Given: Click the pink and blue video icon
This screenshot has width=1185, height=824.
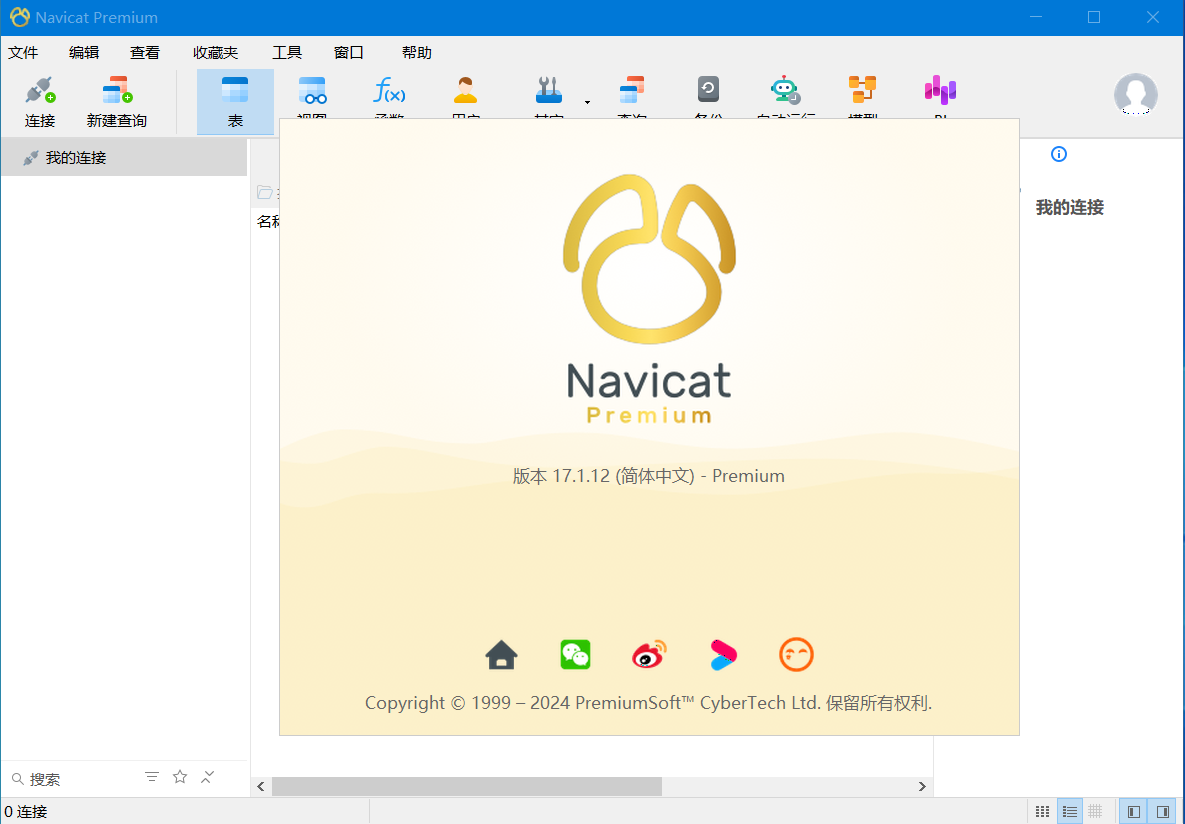Looking at the screenshot, I should tap(723, 655).
